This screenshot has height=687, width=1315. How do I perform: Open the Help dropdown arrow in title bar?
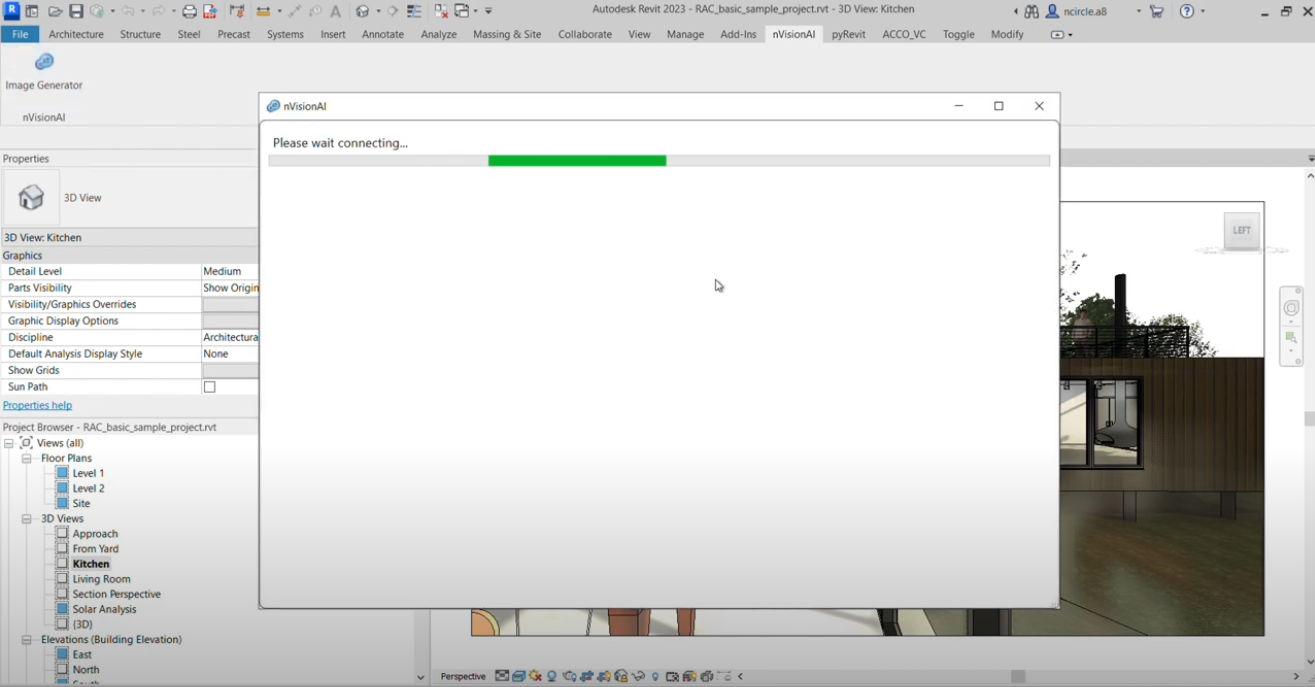coord(1202,11)
